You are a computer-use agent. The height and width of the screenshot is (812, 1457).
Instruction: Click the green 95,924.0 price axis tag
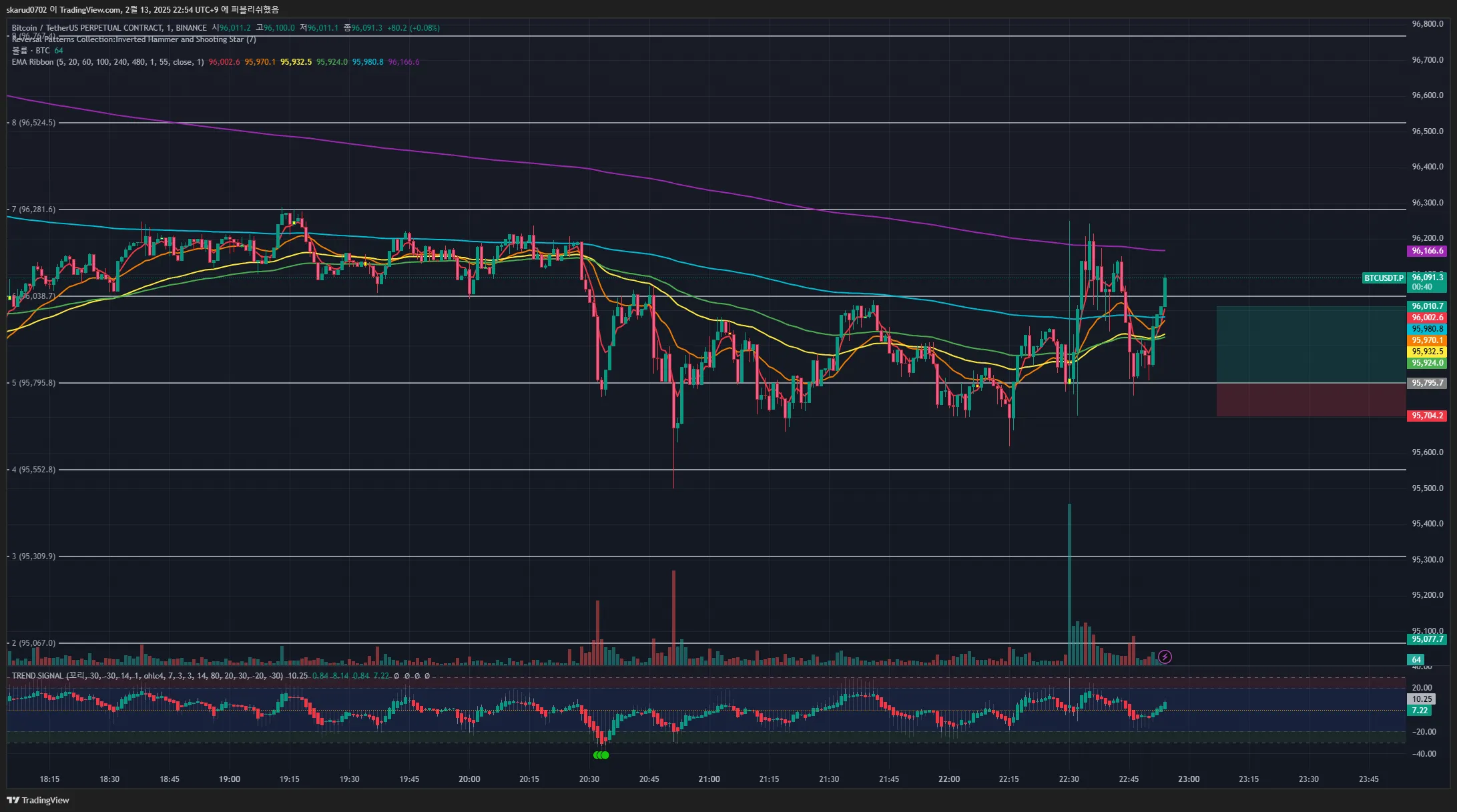click(1427, 363)
